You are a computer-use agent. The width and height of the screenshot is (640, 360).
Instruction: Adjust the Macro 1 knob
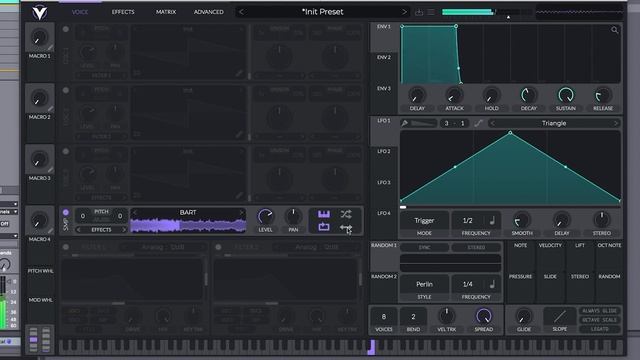(39, 38)
